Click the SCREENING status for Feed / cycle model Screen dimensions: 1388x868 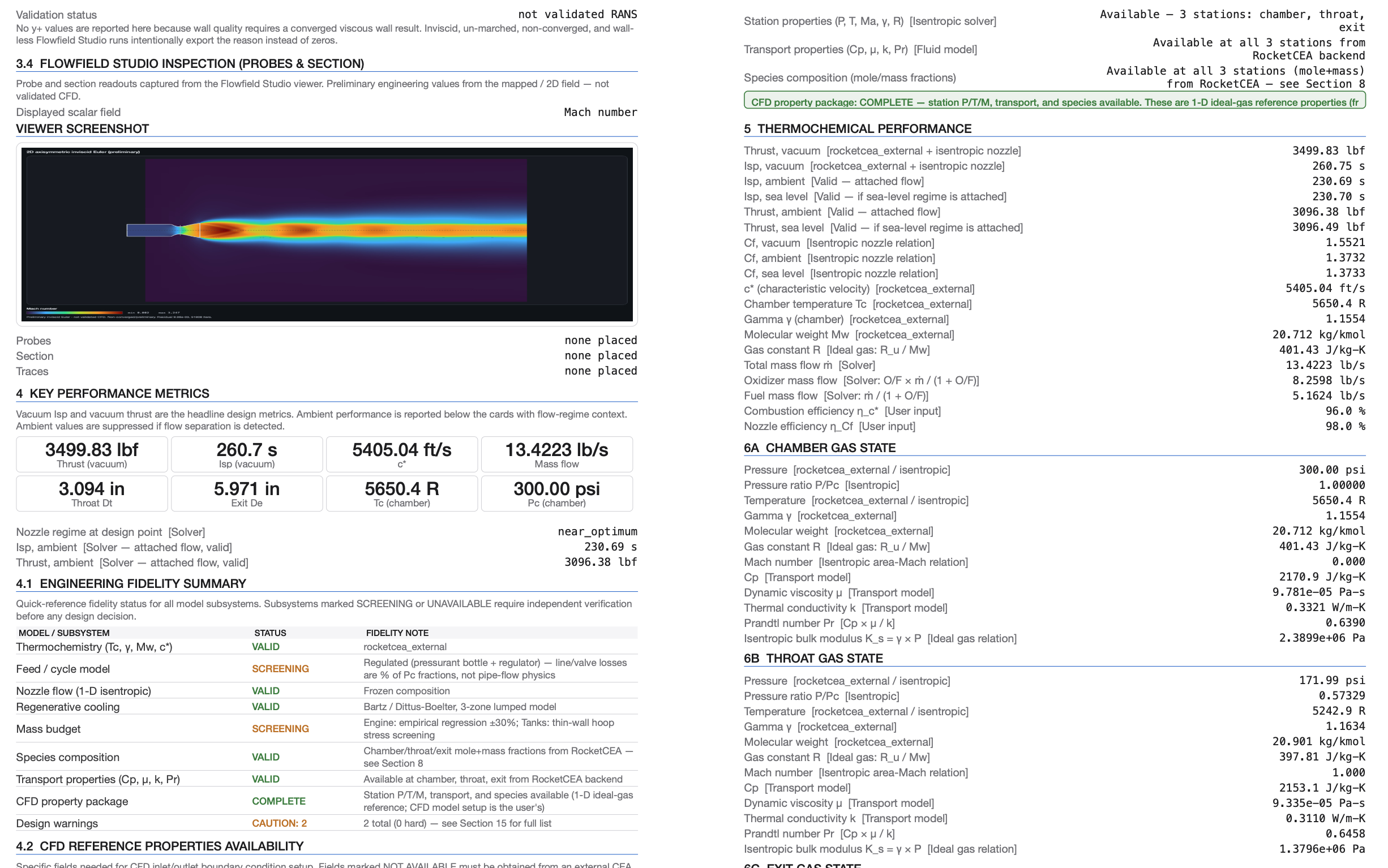[280, 669]
